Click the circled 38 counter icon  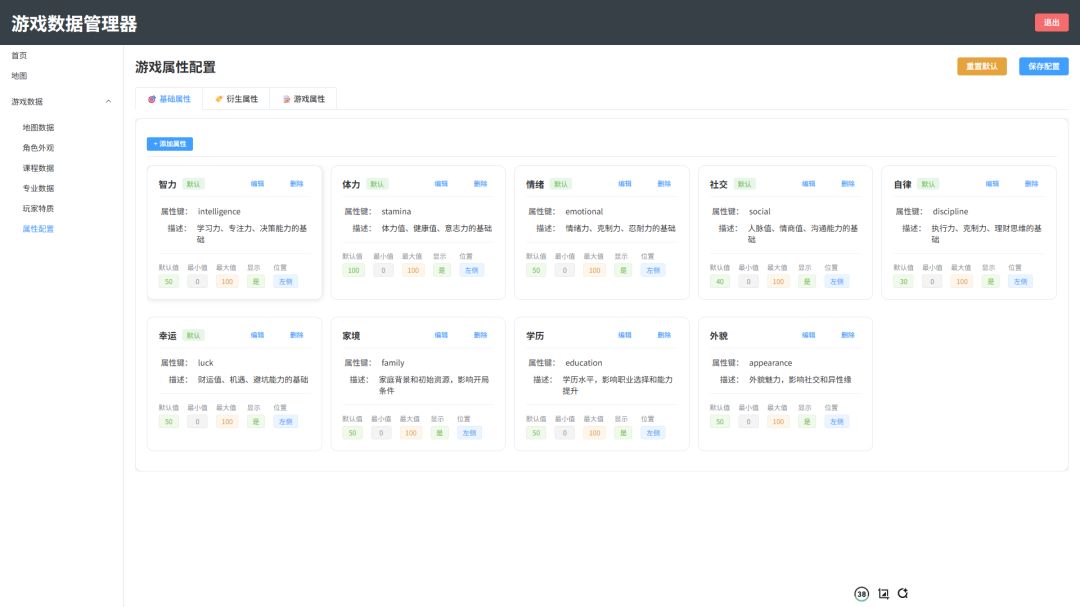point(862,594)
